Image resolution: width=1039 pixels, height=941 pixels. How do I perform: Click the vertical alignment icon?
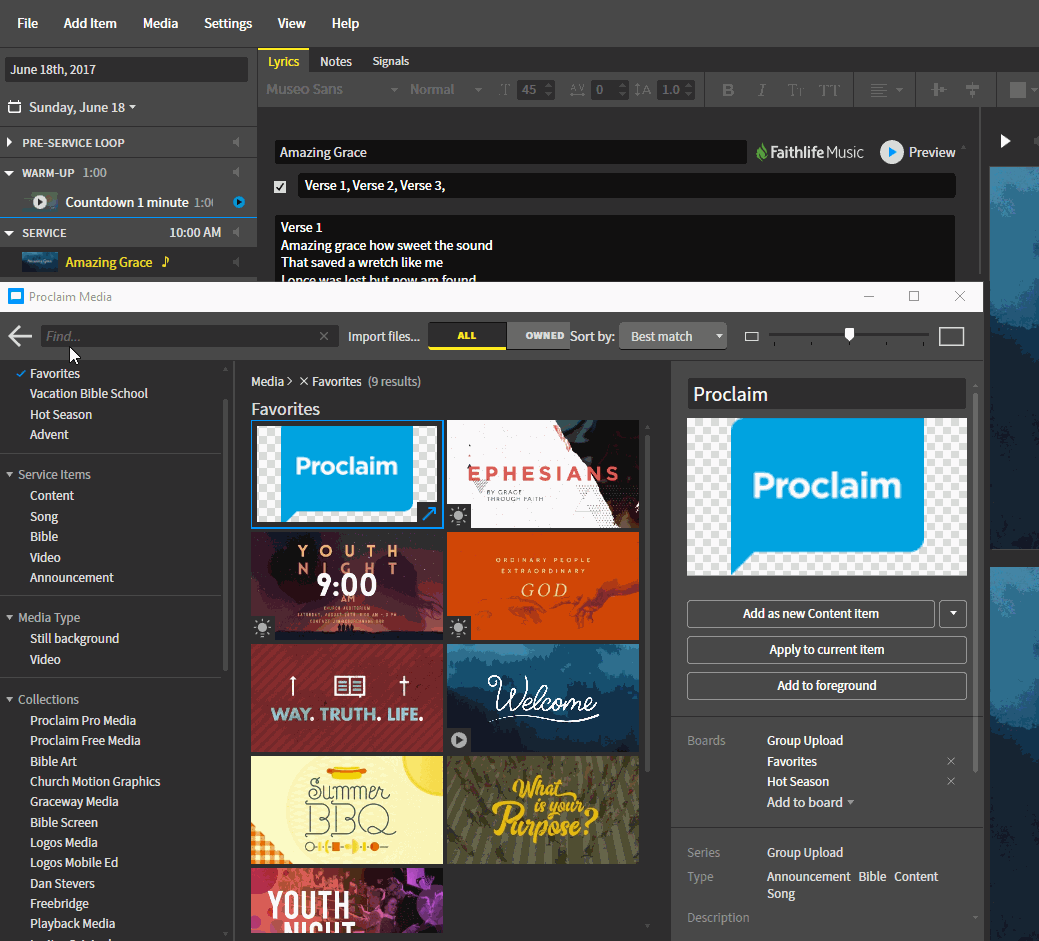pyautogui.click(x=938, y=90)
